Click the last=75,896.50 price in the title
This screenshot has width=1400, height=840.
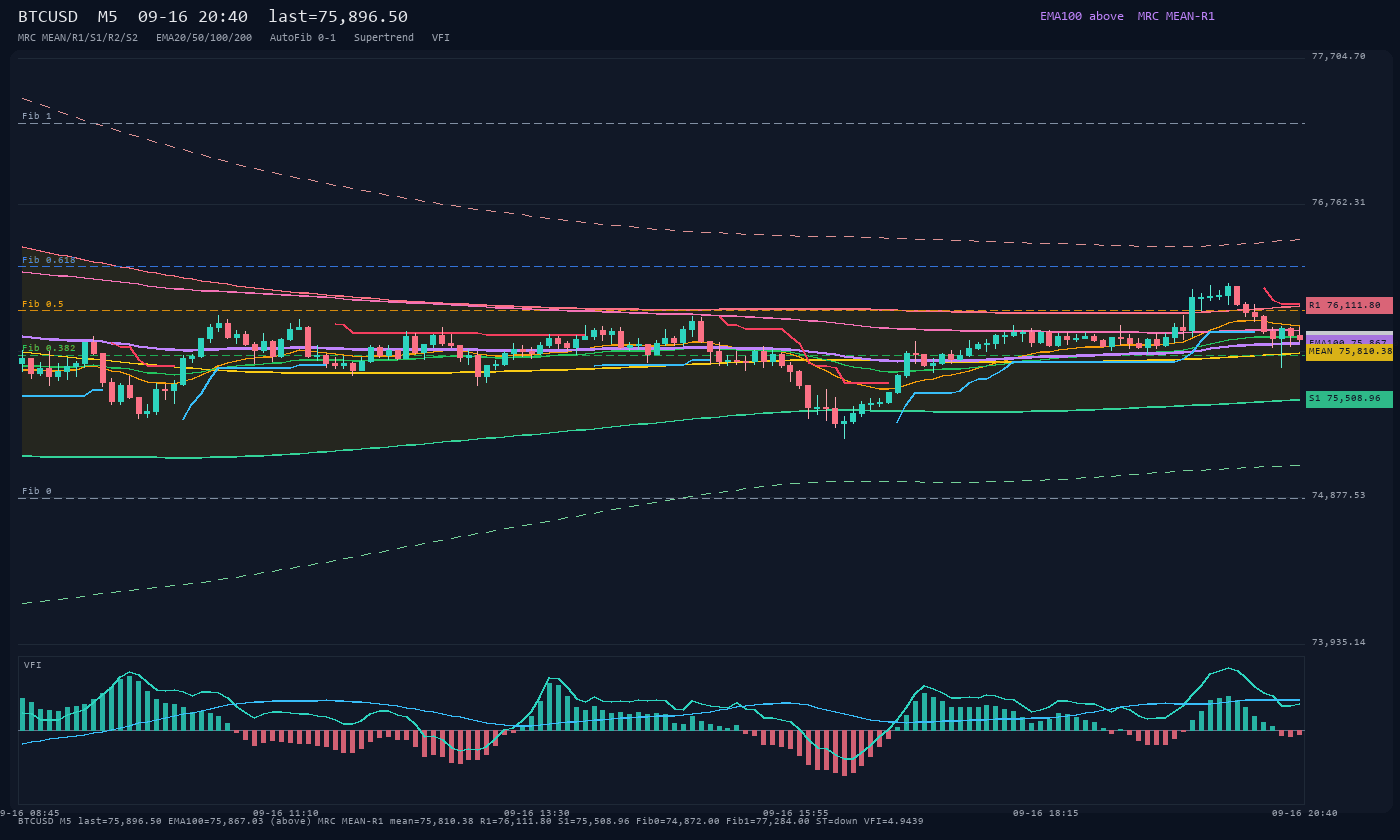(x=338, y=16)
